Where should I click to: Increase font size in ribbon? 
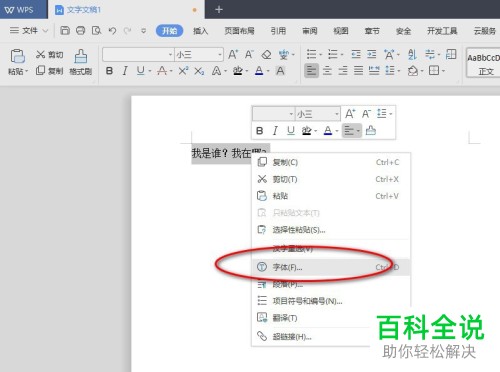233,54
